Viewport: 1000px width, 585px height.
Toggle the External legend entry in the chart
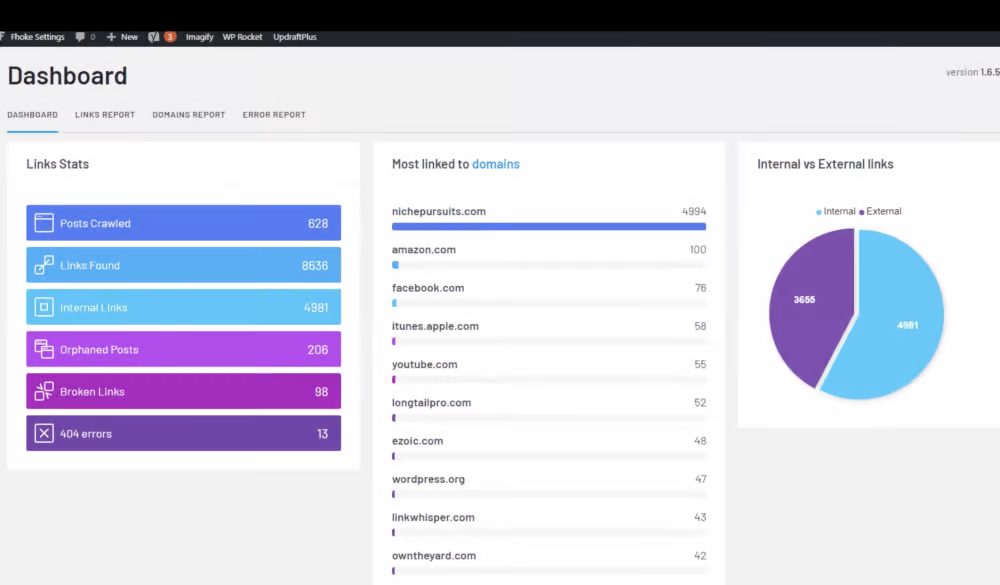880,211
